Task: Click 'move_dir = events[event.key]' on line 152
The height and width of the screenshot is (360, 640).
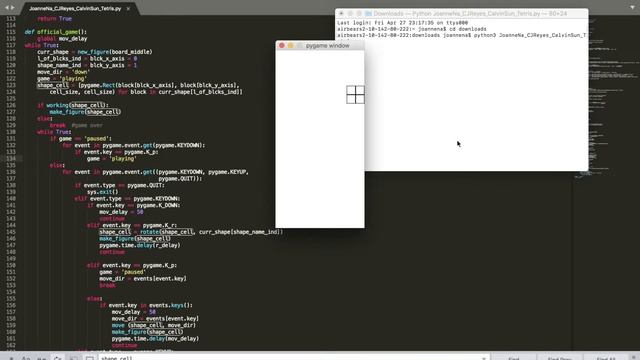Action: 143,278
